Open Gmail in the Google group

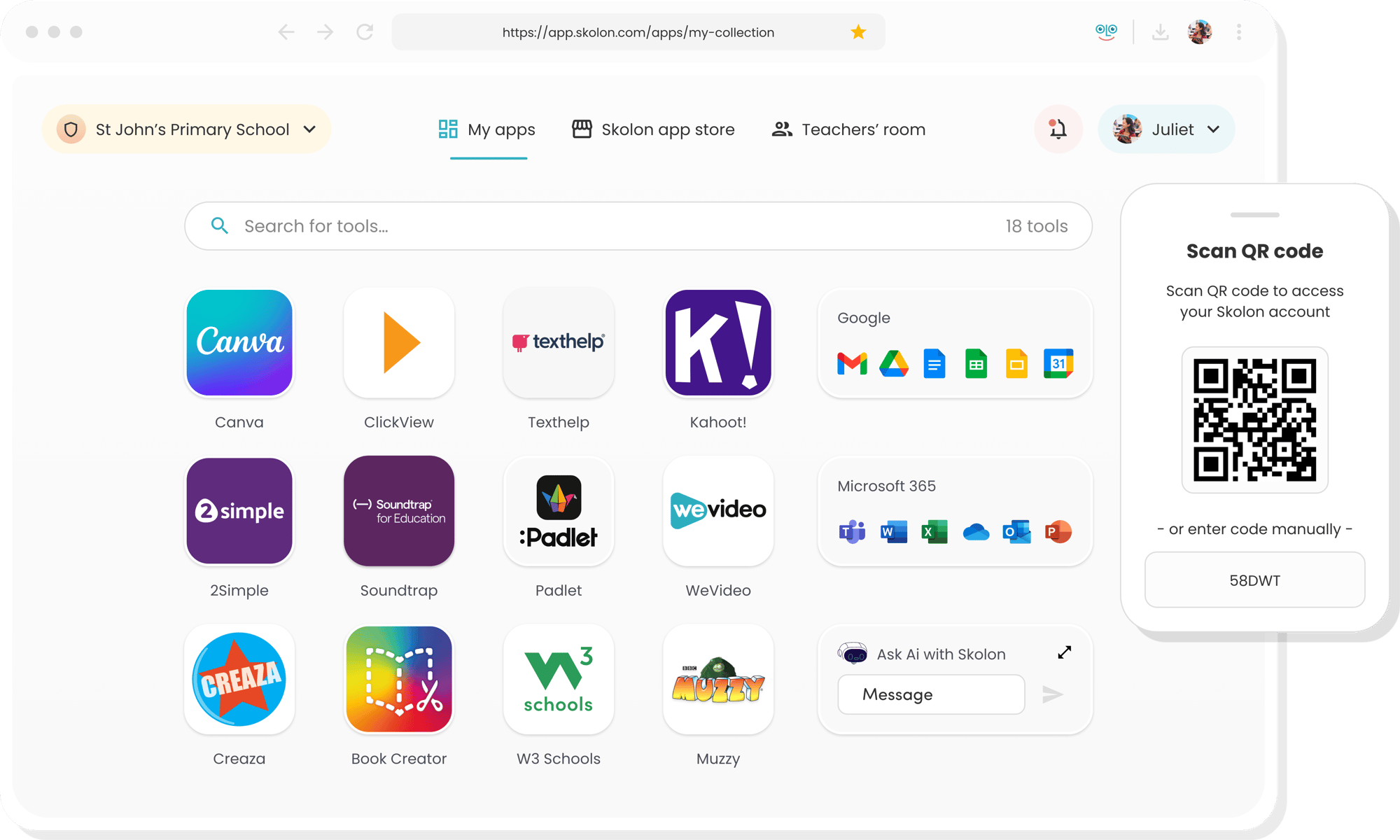coord(852,364)
